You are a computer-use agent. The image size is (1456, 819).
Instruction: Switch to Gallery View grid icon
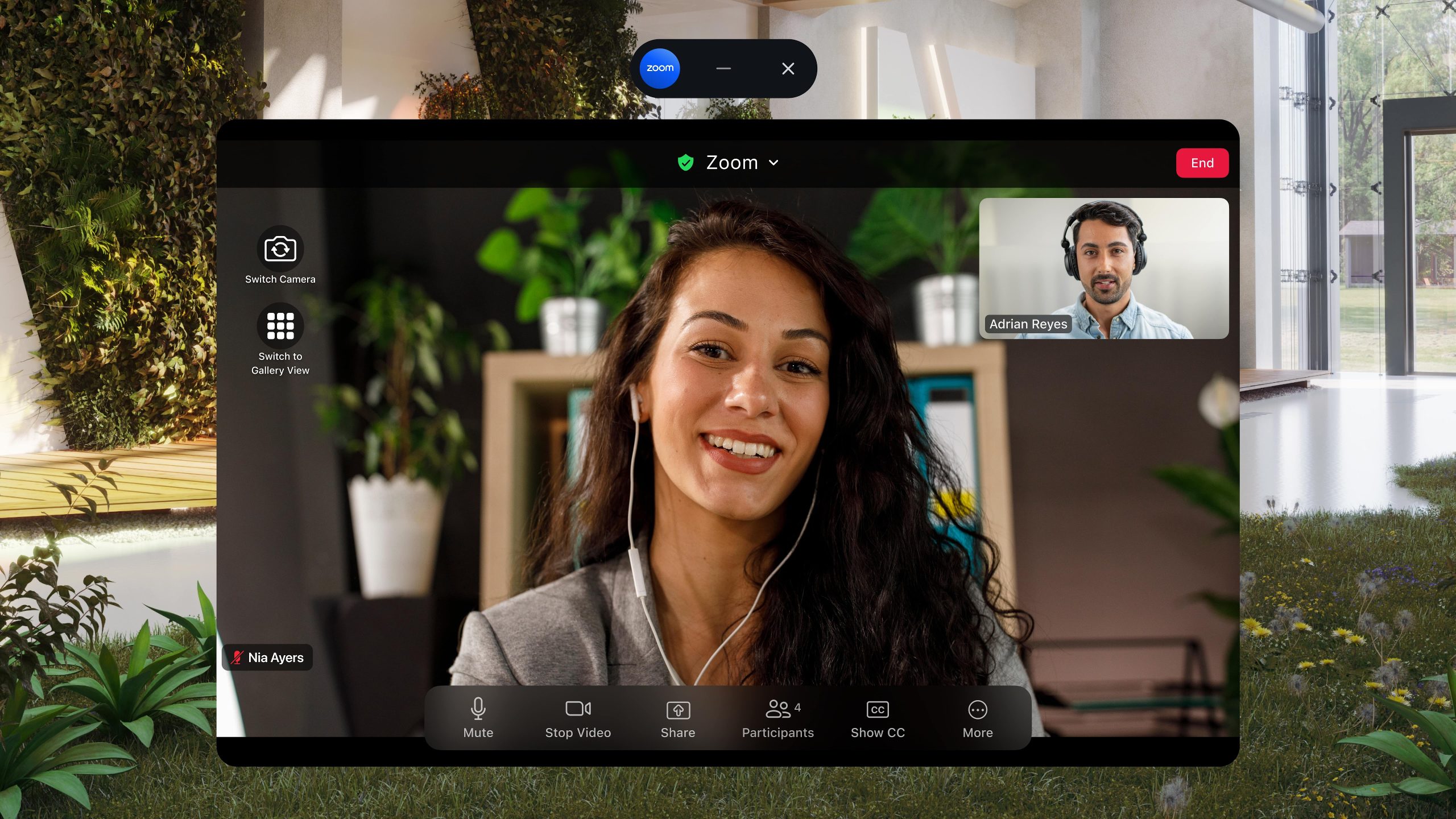click(x=280, y=326)
